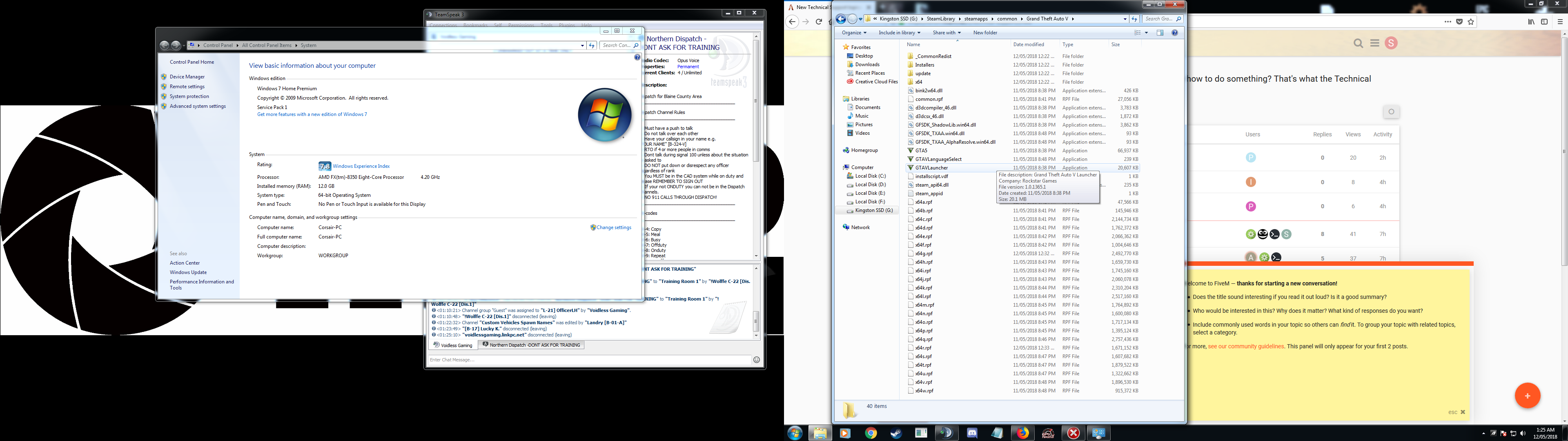The width and height of the screenshot is (1568, 441).
Task: Open Explorer help with the question mark icon
Action: (1174, 33)
